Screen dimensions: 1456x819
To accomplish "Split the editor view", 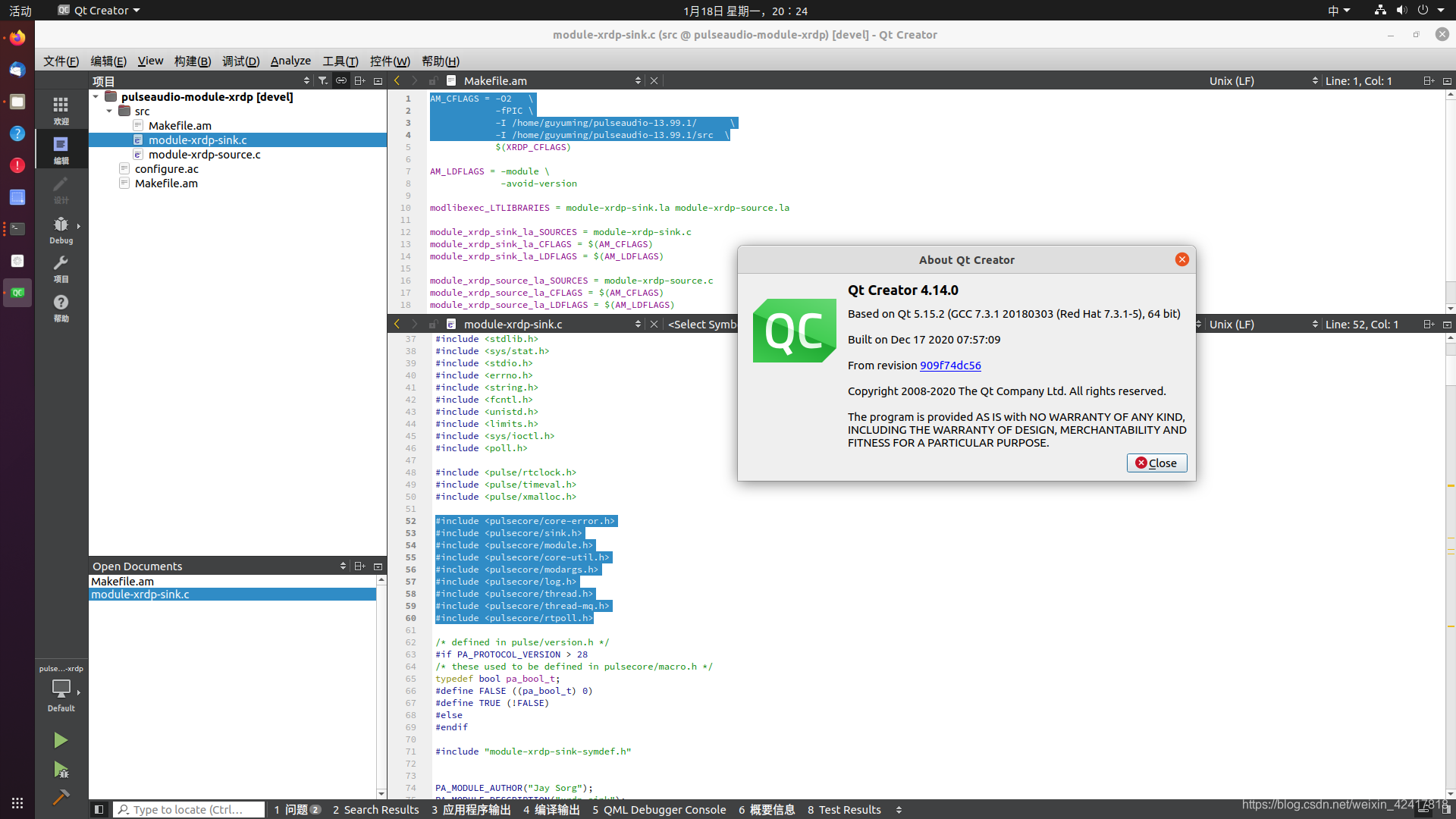I will [x=1429, y=80].
